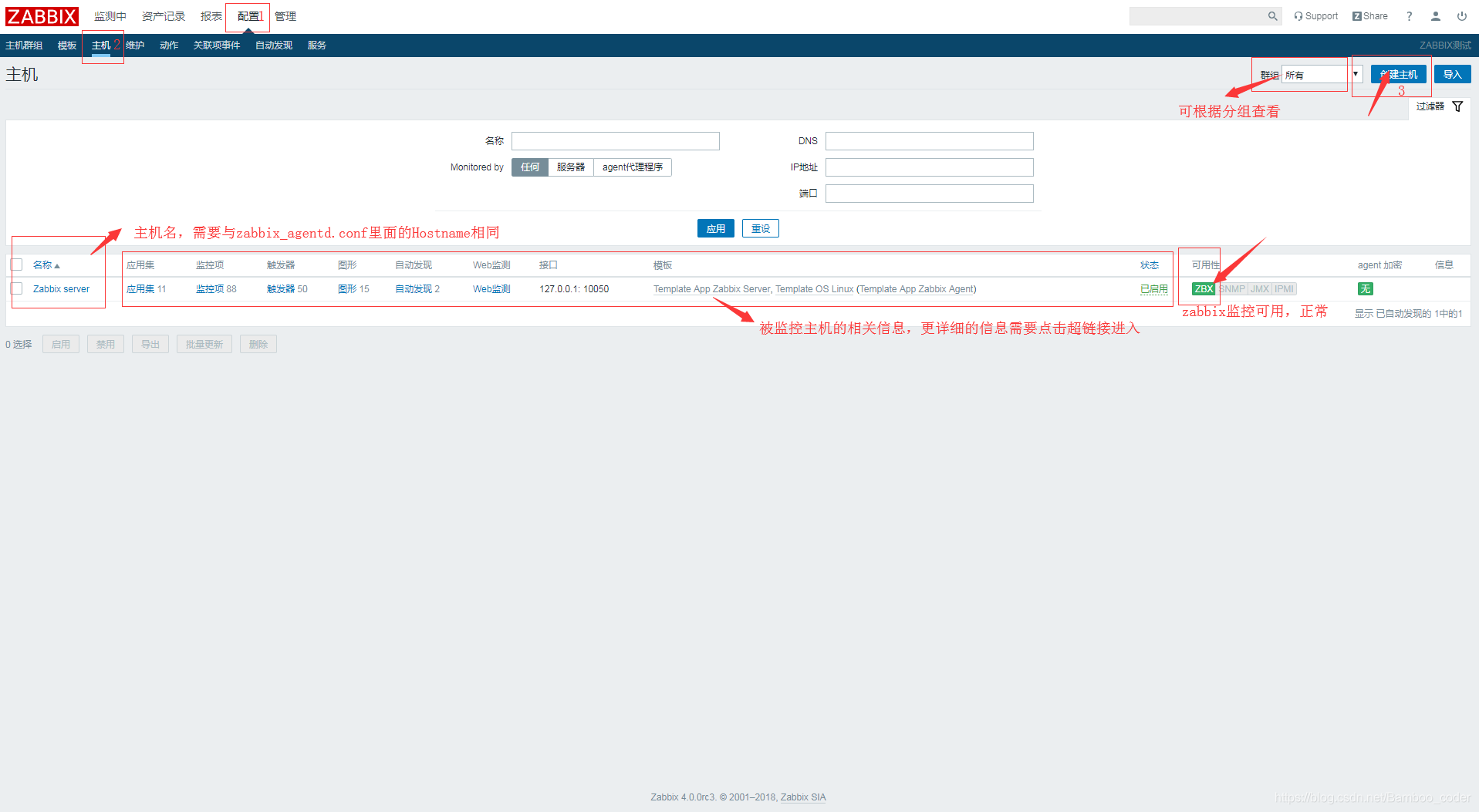Screen dimensions: 1479x812
Task: Go to 关联项事件 submenu
Action: pyautogui.click(x=217, y=45)
